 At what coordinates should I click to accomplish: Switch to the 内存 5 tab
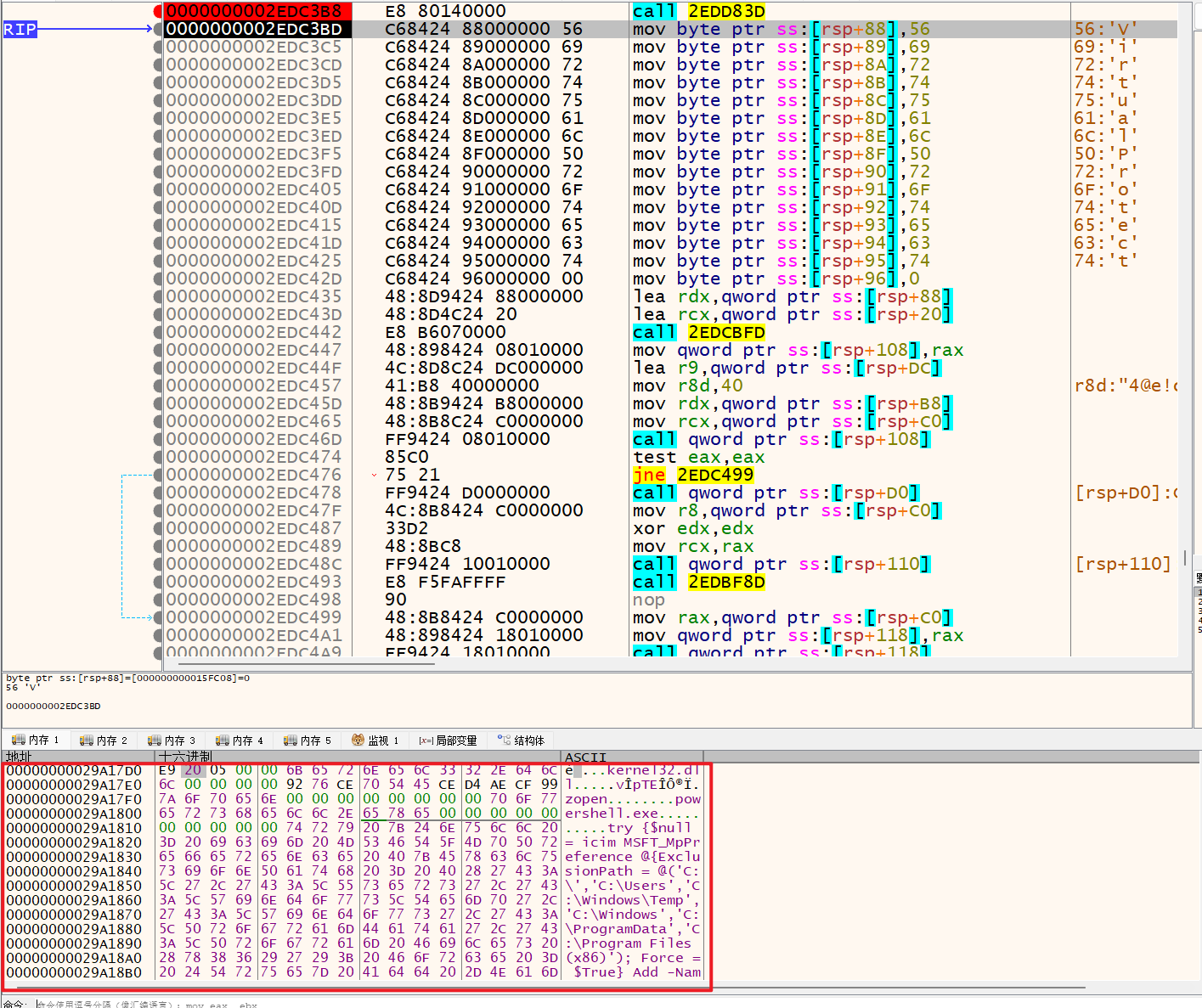308,741
